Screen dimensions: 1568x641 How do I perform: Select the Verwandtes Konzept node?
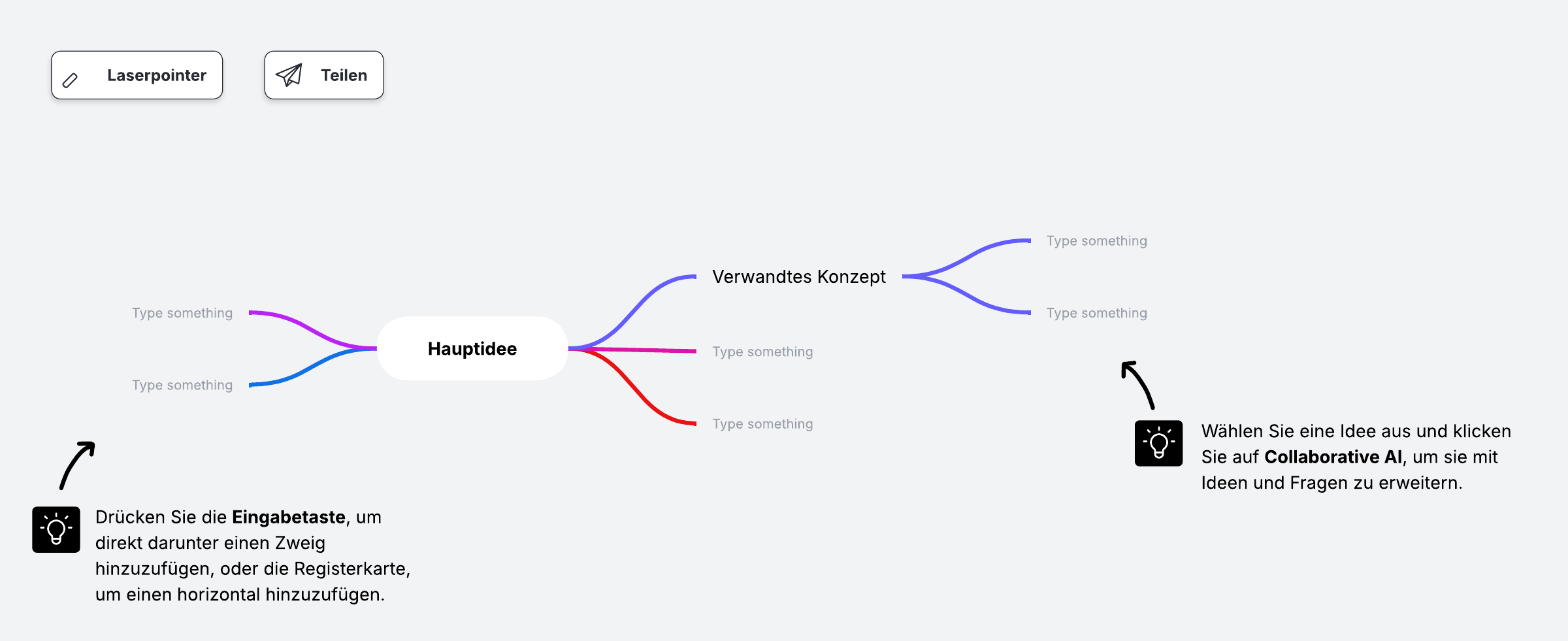(x=799, y=276)
